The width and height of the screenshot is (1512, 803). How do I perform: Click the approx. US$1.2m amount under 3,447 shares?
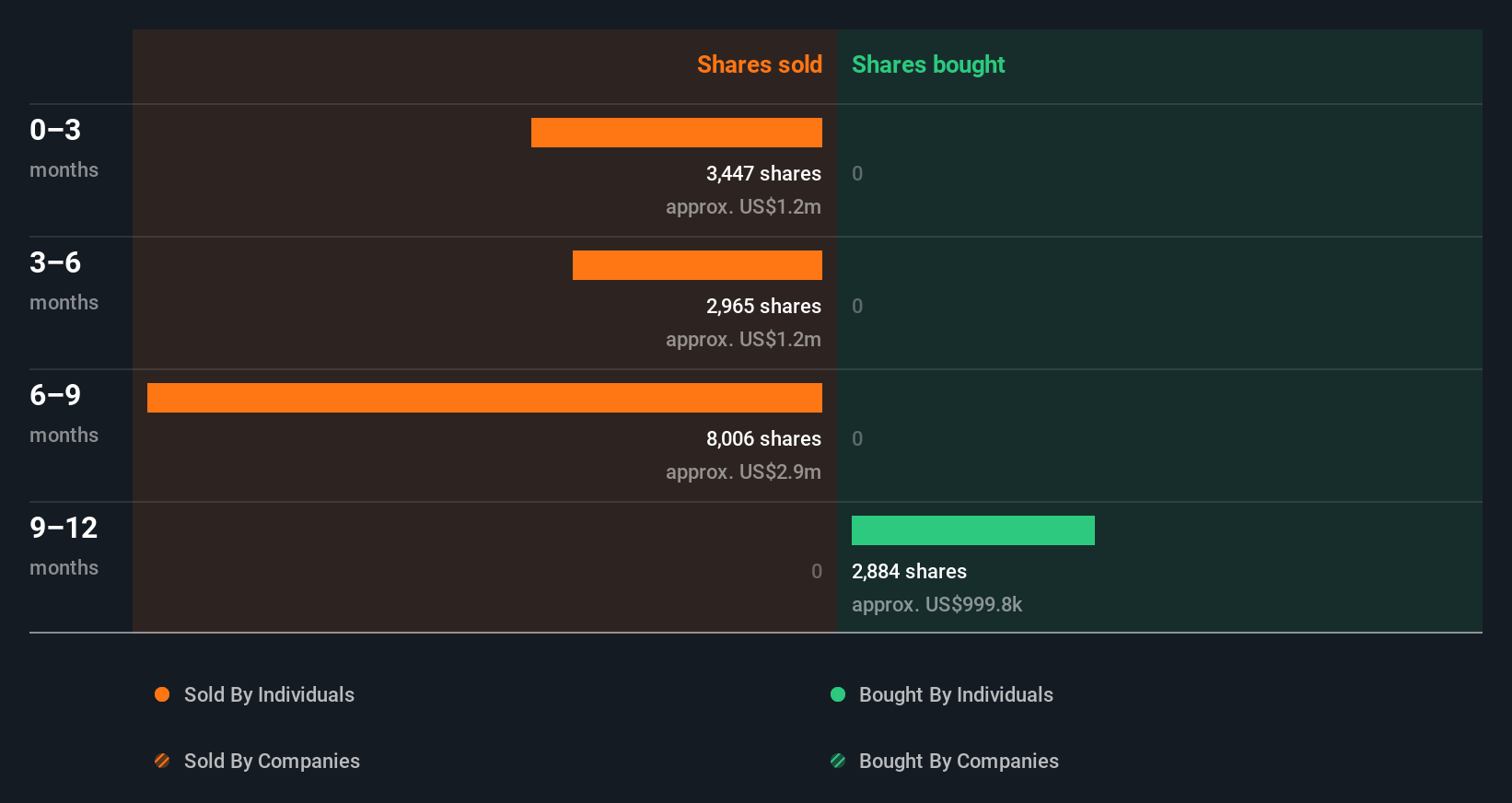point(743,206)
